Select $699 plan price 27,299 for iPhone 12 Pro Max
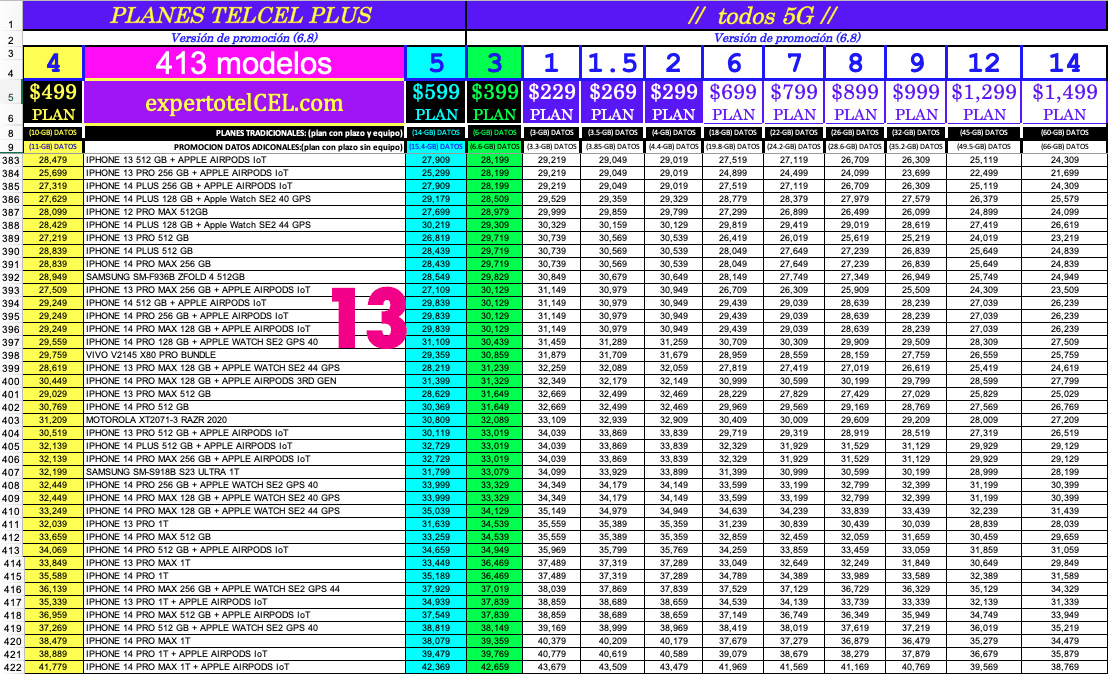The height and width of the screenshot is (674, 1108). (733, 212)
